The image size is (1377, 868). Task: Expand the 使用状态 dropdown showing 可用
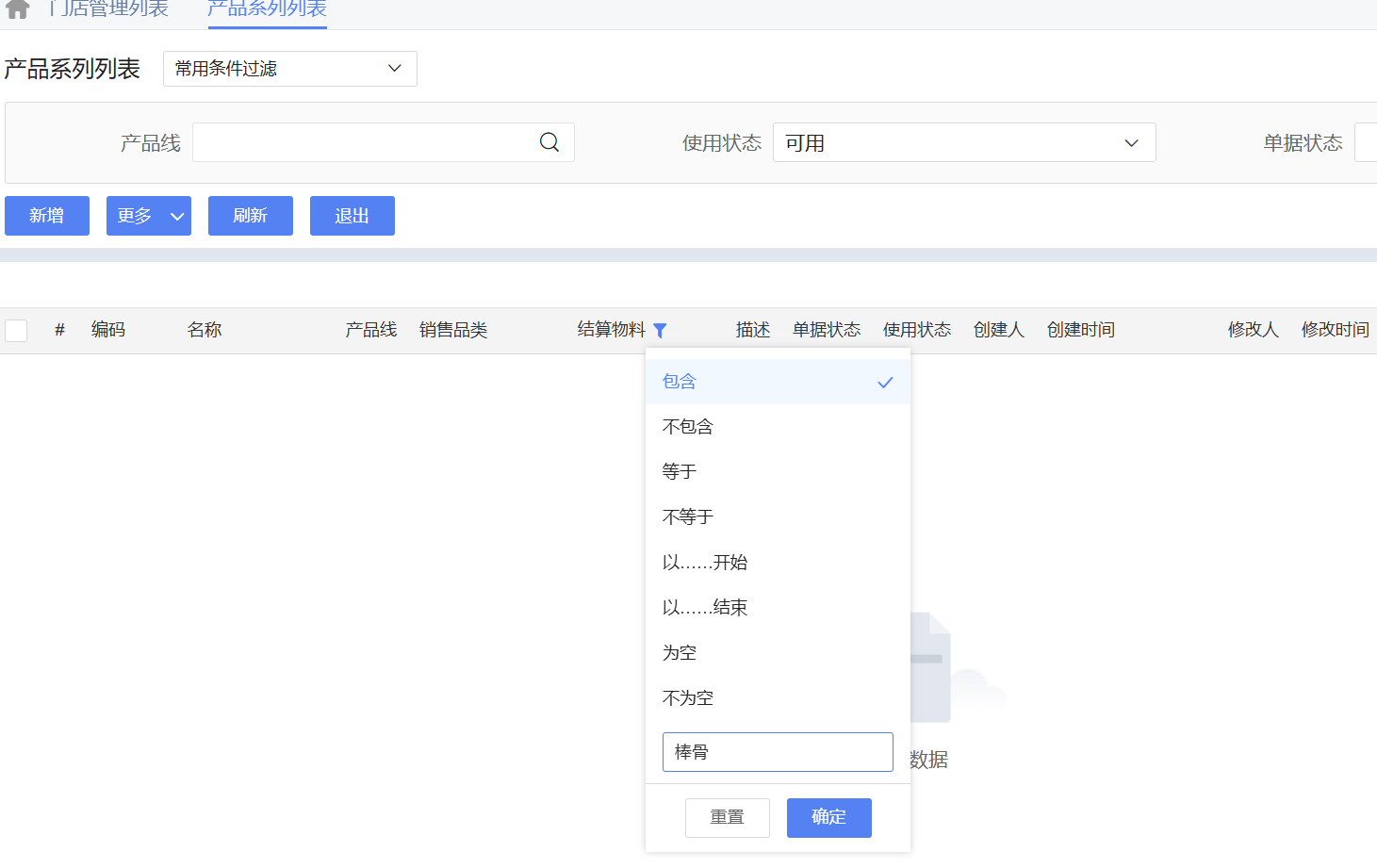pyautogui.click(x=963, y=143)
